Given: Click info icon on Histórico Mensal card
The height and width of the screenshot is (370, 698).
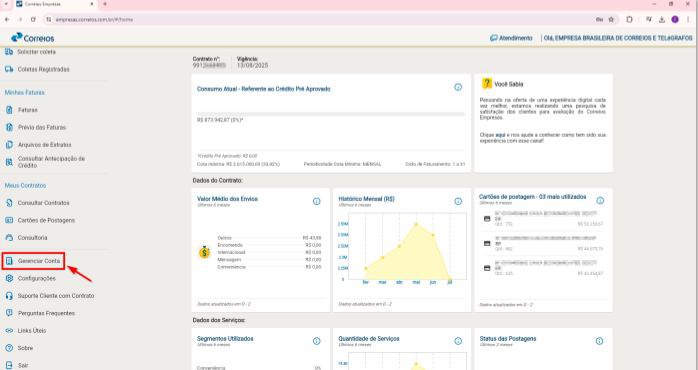Looking at the screenshot, I should pyautogui.click(x=458, y=202).
